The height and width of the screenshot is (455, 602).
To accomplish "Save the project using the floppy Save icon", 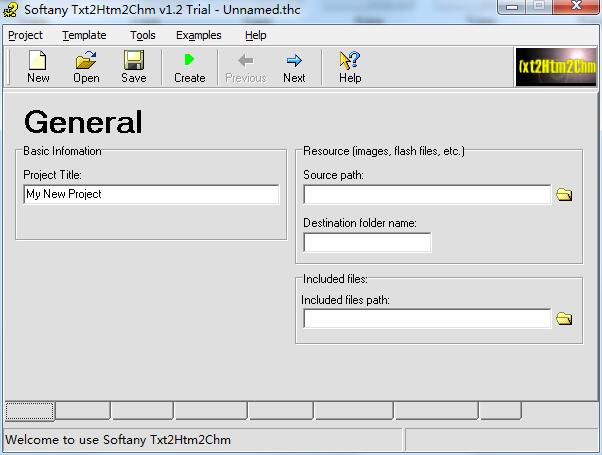I will [x=134, y=67].
